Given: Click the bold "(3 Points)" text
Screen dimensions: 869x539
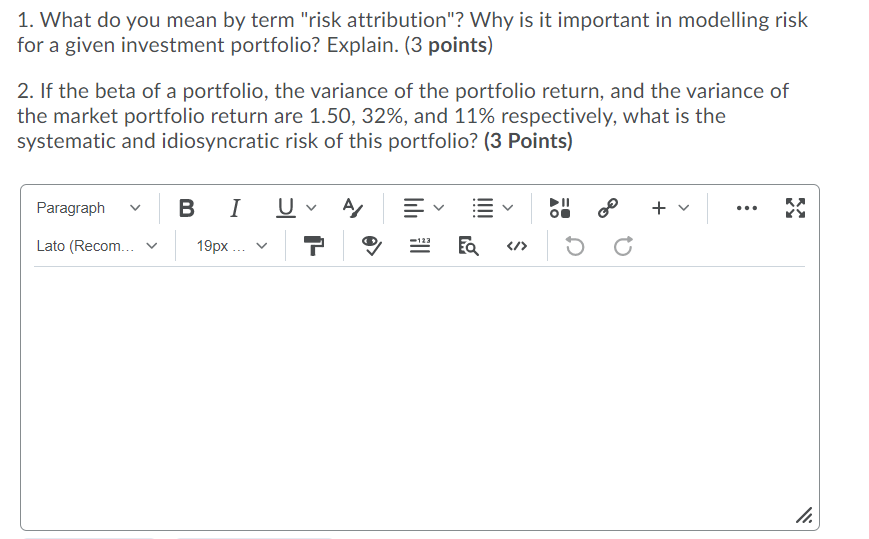Looking at the screenshot, I should [x=528, y=141].
